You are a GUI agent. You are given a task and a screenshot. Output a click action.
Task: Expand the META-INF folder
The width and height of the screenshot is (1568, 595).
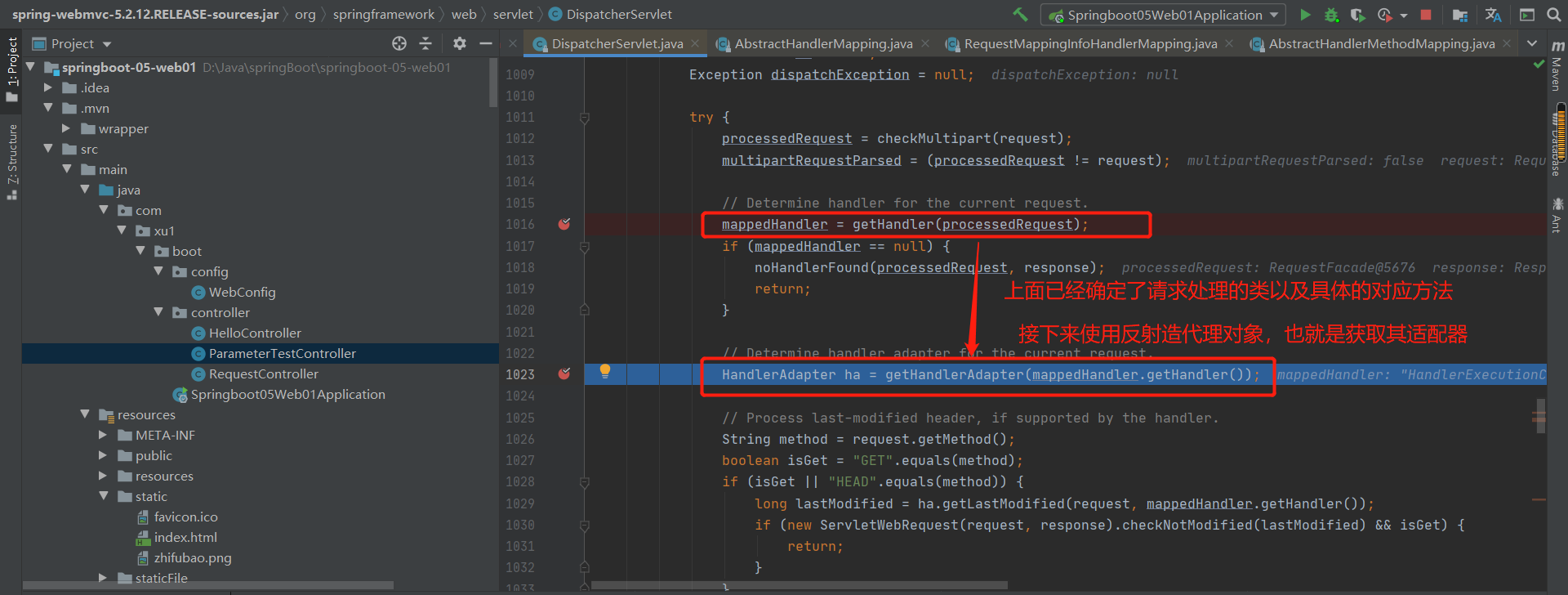pyautogui.click(x=103, y=435)
